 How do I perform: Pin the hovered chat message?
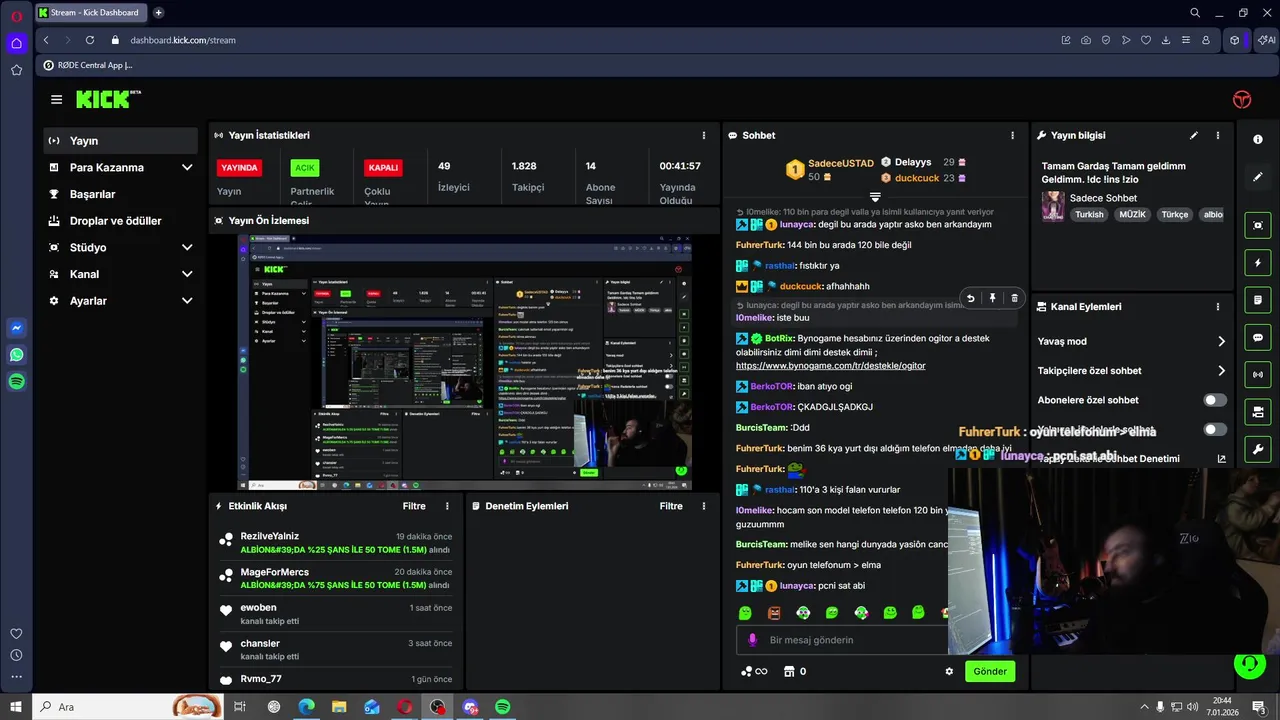[992, 298]
